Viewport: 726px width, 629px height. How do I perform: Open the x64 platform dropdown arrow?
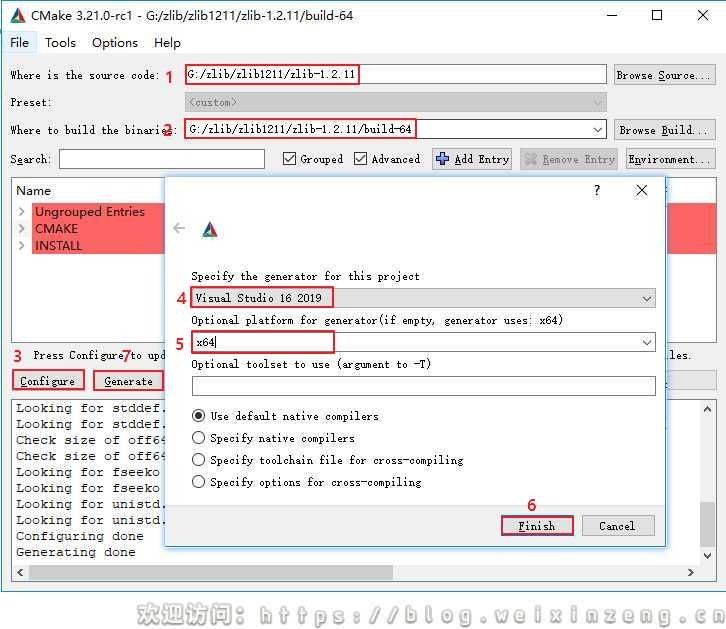point(646,343)
